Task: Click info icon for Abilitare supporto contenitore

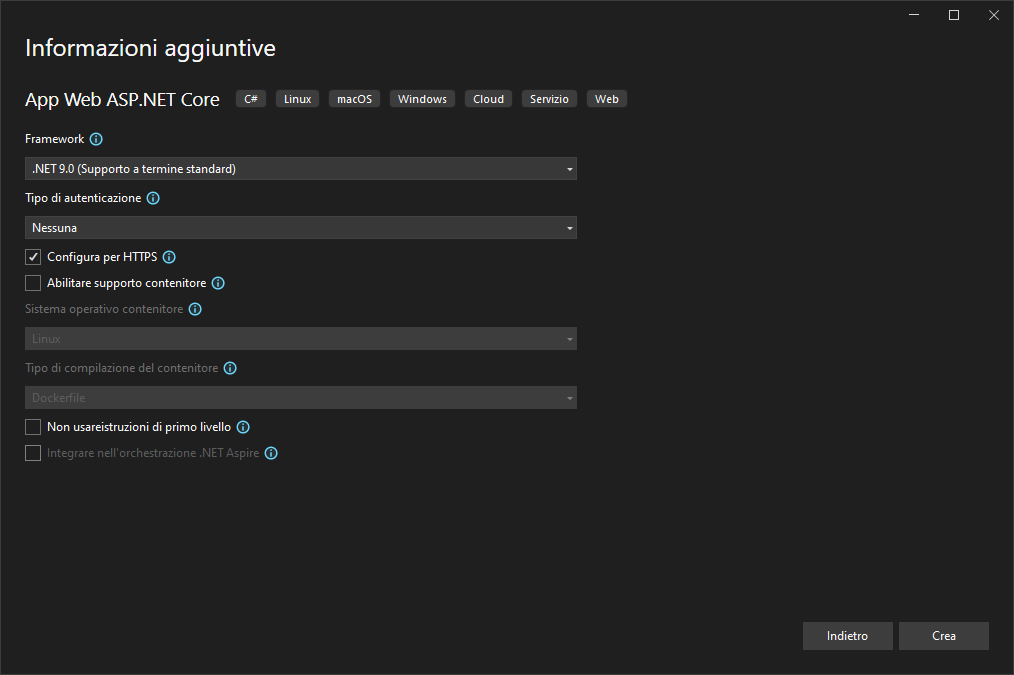Action: (x=219, y=283)
